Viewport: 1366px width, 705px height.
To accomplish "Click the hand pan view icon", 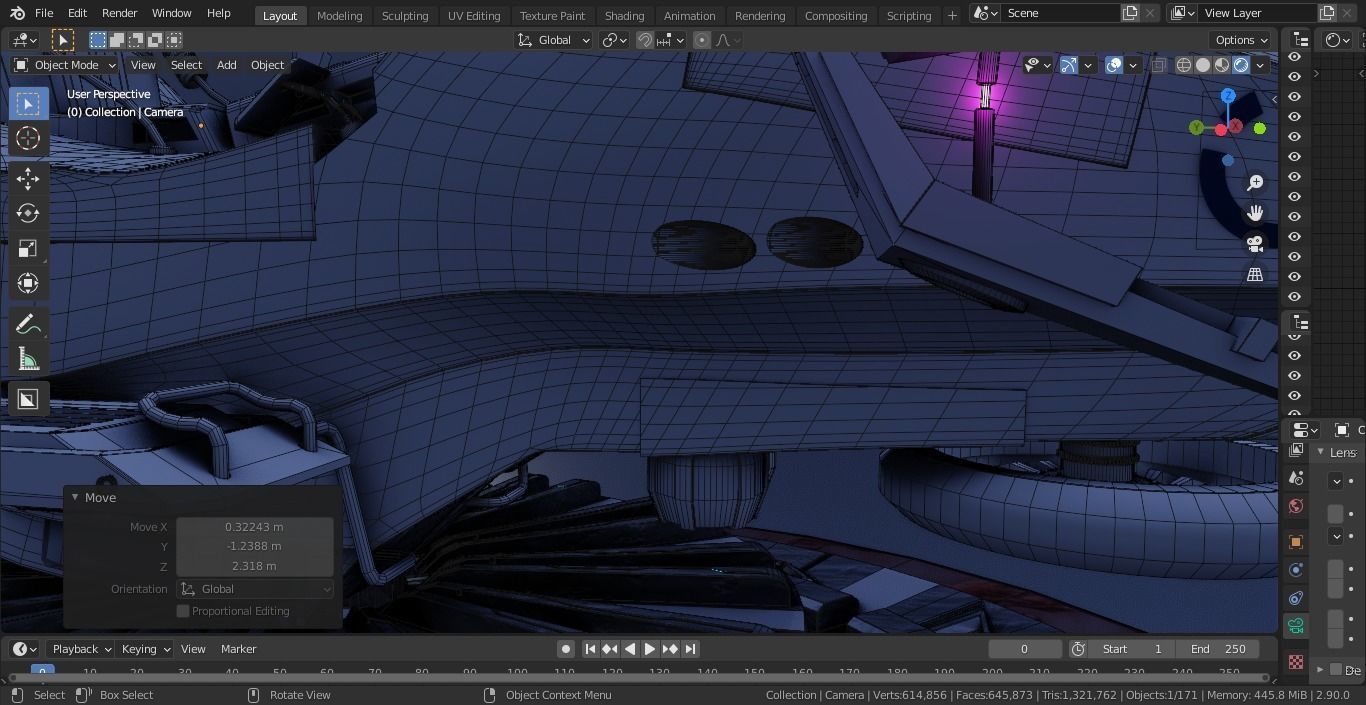I will pos(1255,213).
